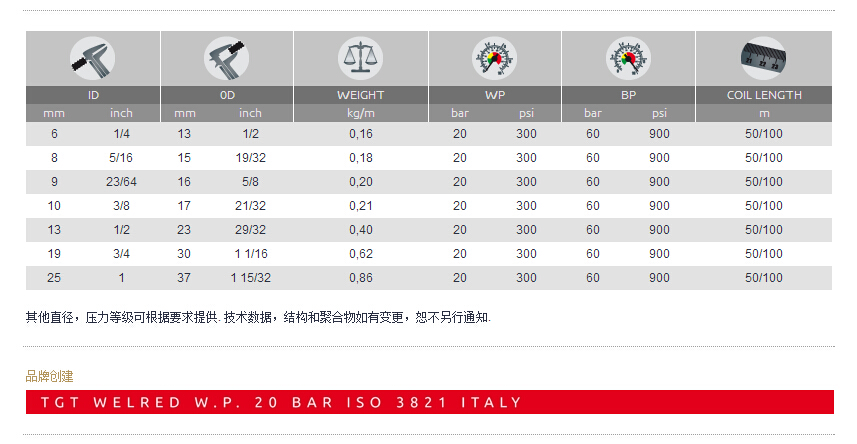
Task: Click the Chinese disclaimer note below table
Action: pos(258,317)
